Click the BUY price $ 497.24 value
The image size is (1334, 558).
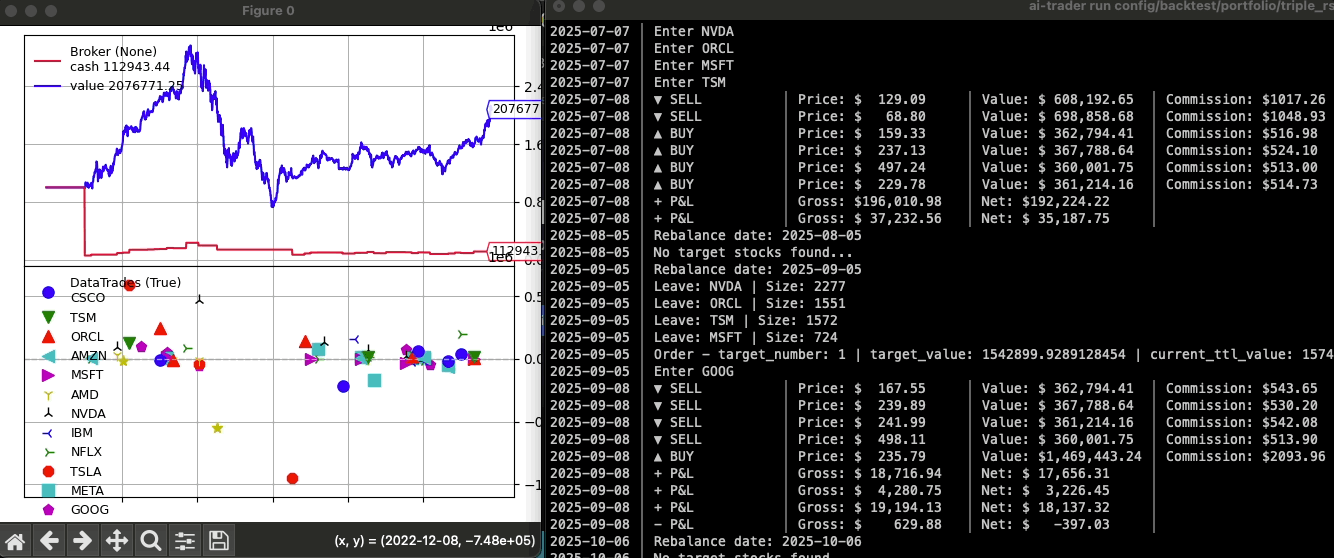point(862,167)
